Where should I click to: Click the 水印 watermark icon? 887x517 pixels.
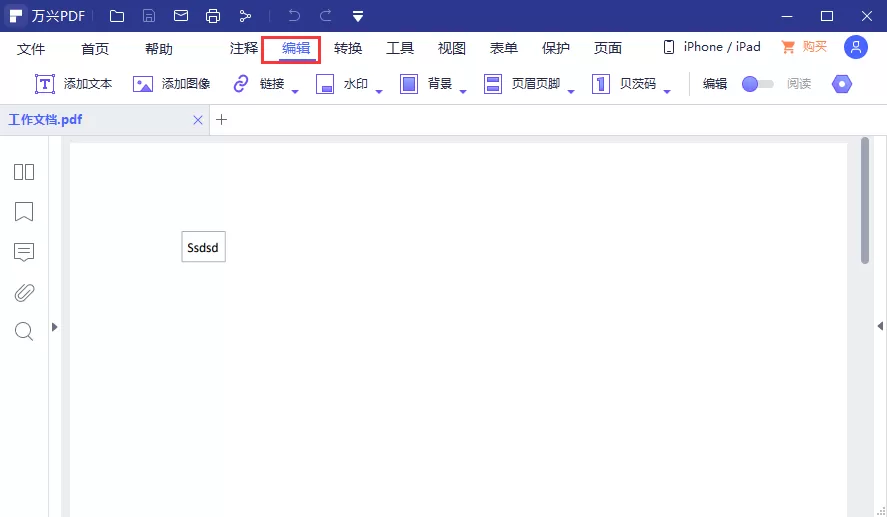[325, 84]
